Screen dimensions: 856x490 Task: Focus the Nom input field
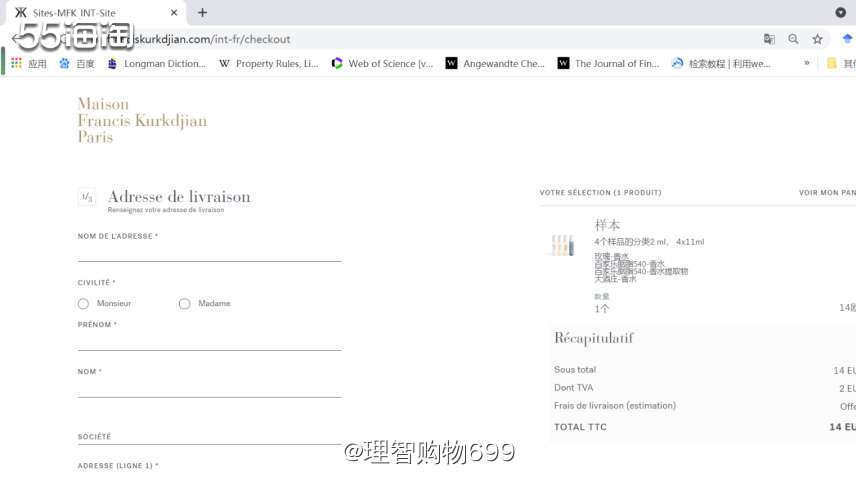click(210, 388)
